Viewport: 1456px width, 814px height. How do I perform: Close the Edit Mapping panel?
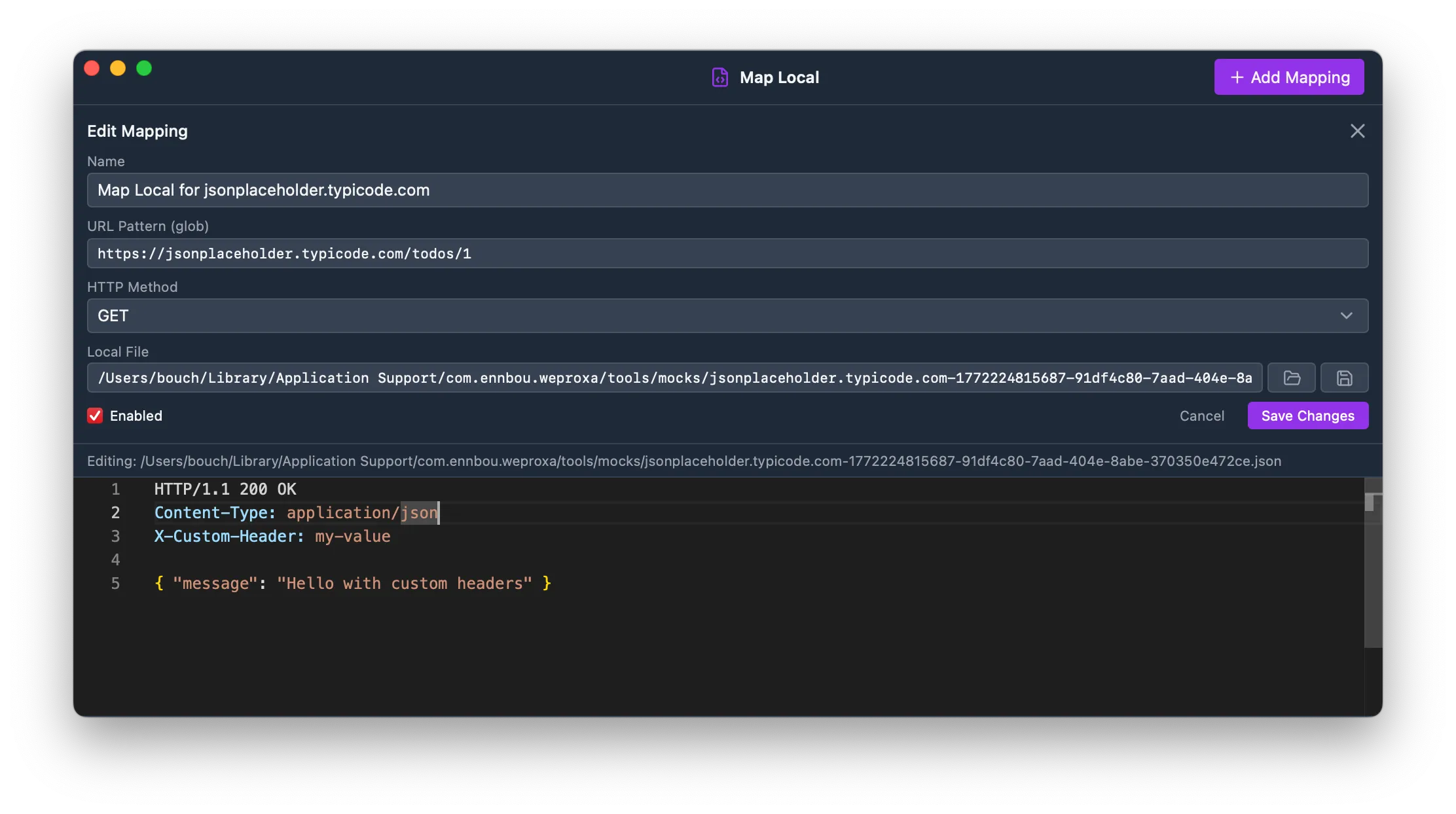tap(1358, 131)
